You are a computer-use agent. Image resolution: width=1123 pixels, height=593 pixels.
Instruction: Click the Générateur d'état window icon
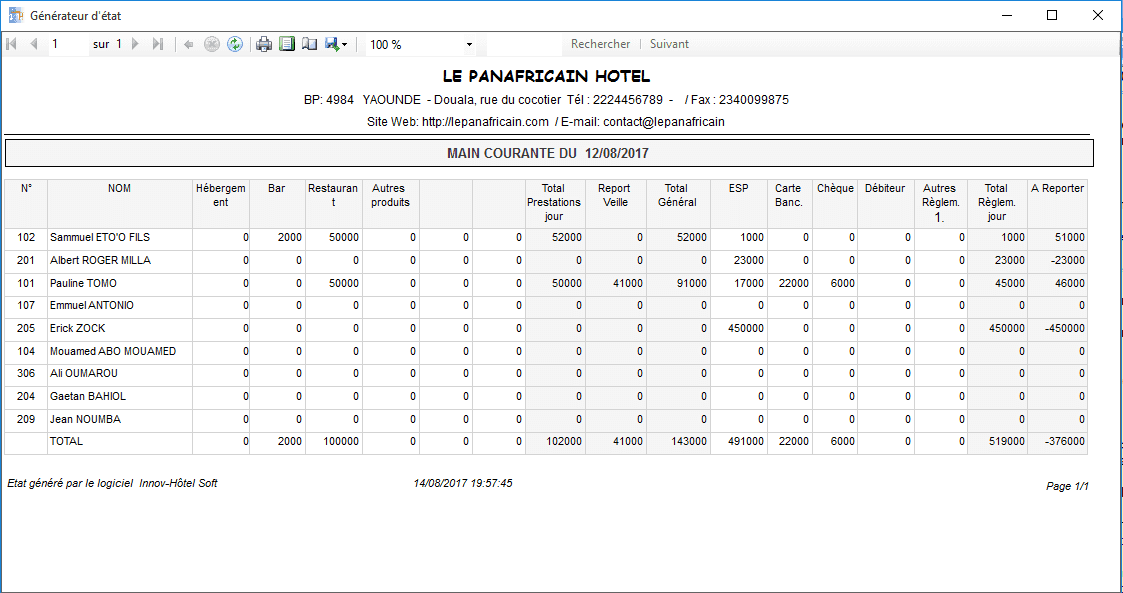pyautogui.click(x=15, y=15)
